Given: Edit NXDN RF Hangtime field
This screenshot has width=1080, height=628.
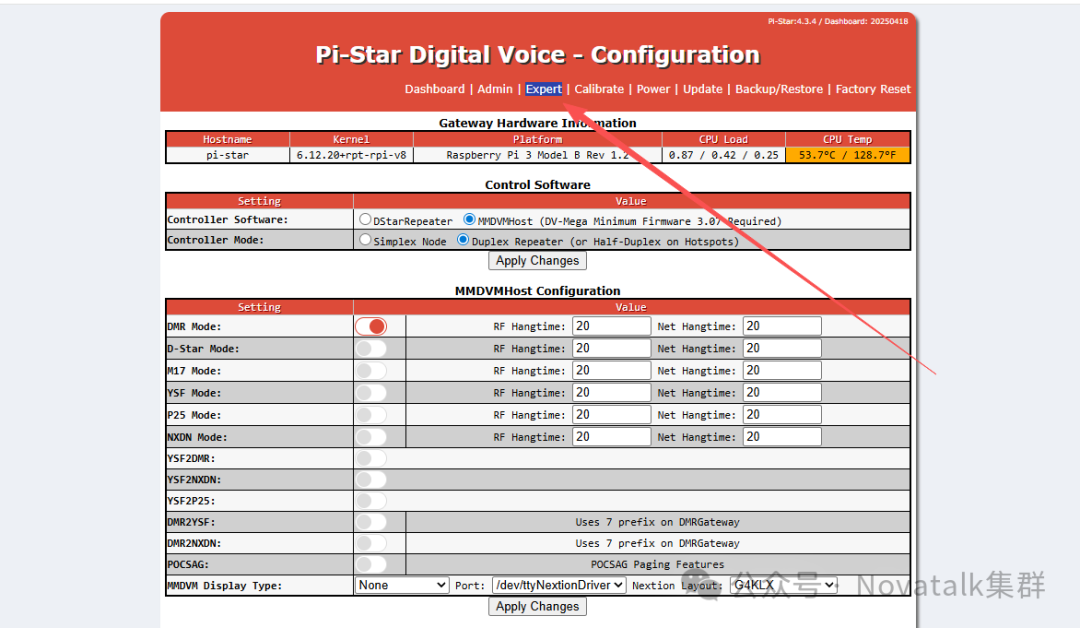Looking at the screenshot, I should (612, 437).
